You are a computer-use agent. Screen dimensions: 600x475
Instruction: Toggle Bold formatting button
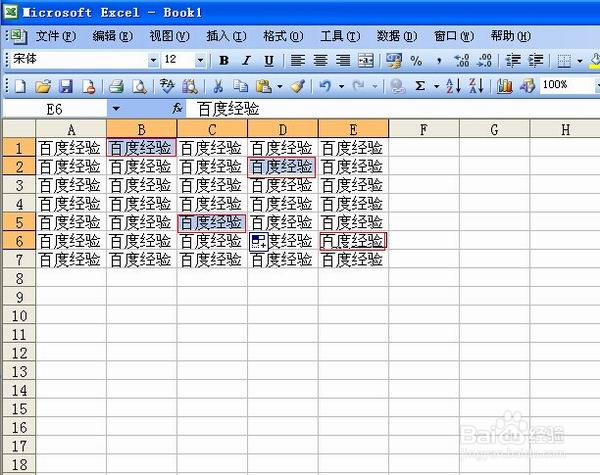pos(224,60)
